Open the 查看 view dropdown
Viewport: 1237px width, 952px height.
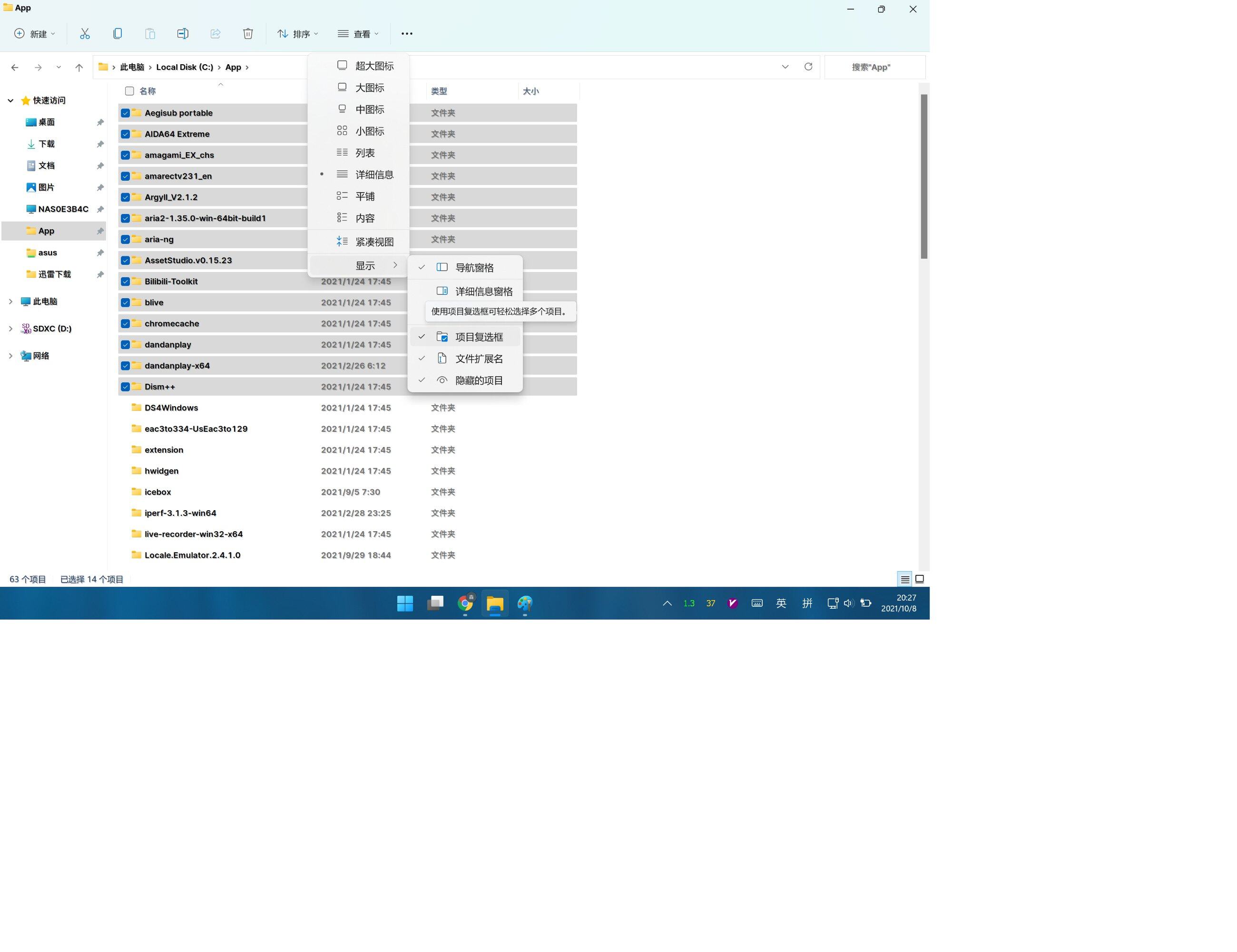tap(358, 34)
